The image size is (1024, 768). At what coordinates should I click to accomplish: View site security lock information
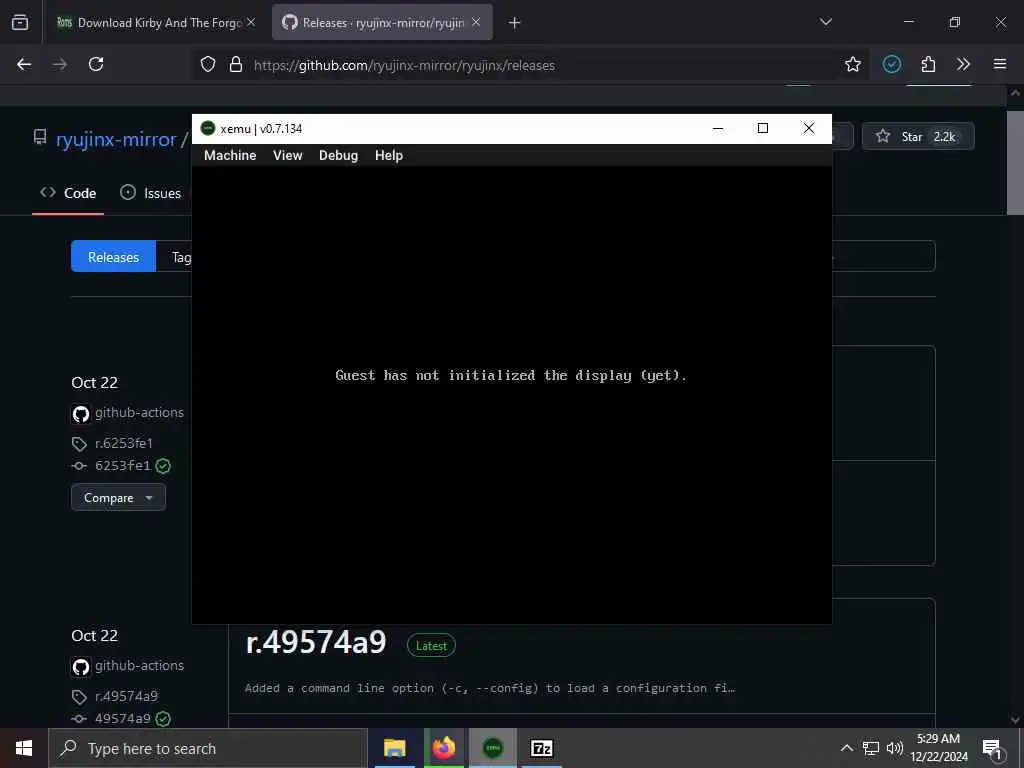(x=236, y=64)
